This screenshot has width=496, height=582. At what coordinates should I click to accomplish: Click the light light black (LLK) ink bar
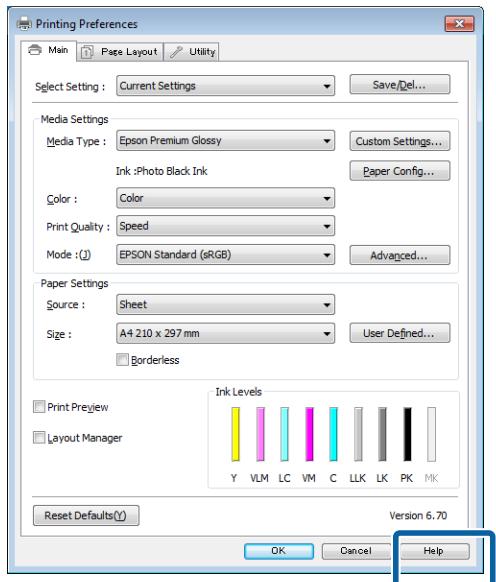point(358,434)
